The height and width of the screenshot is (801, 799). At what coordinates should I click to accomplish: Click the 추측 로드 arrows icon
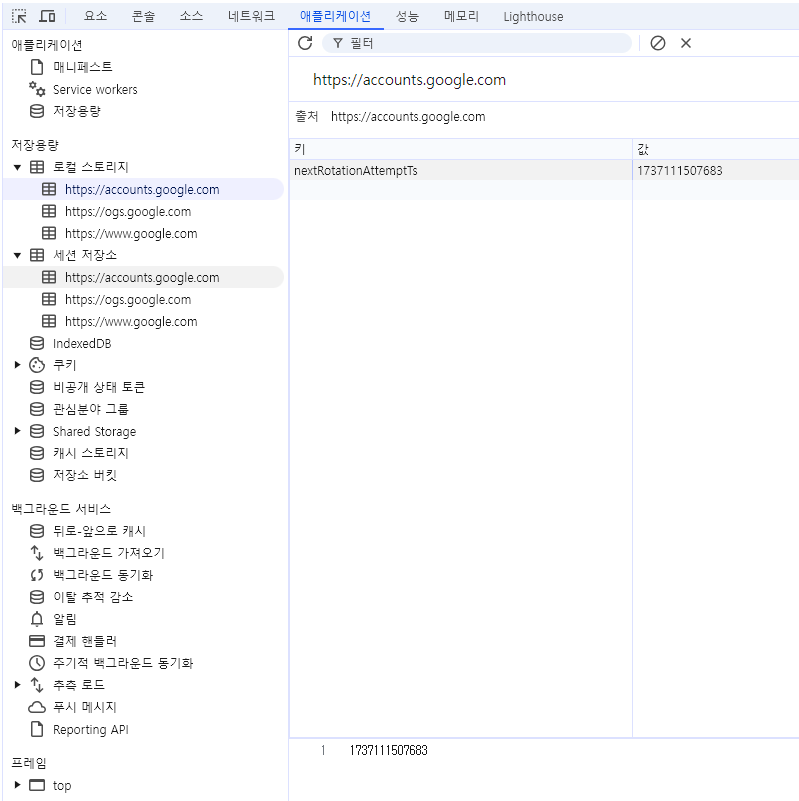pyautogui.click(x=37, y=685)
